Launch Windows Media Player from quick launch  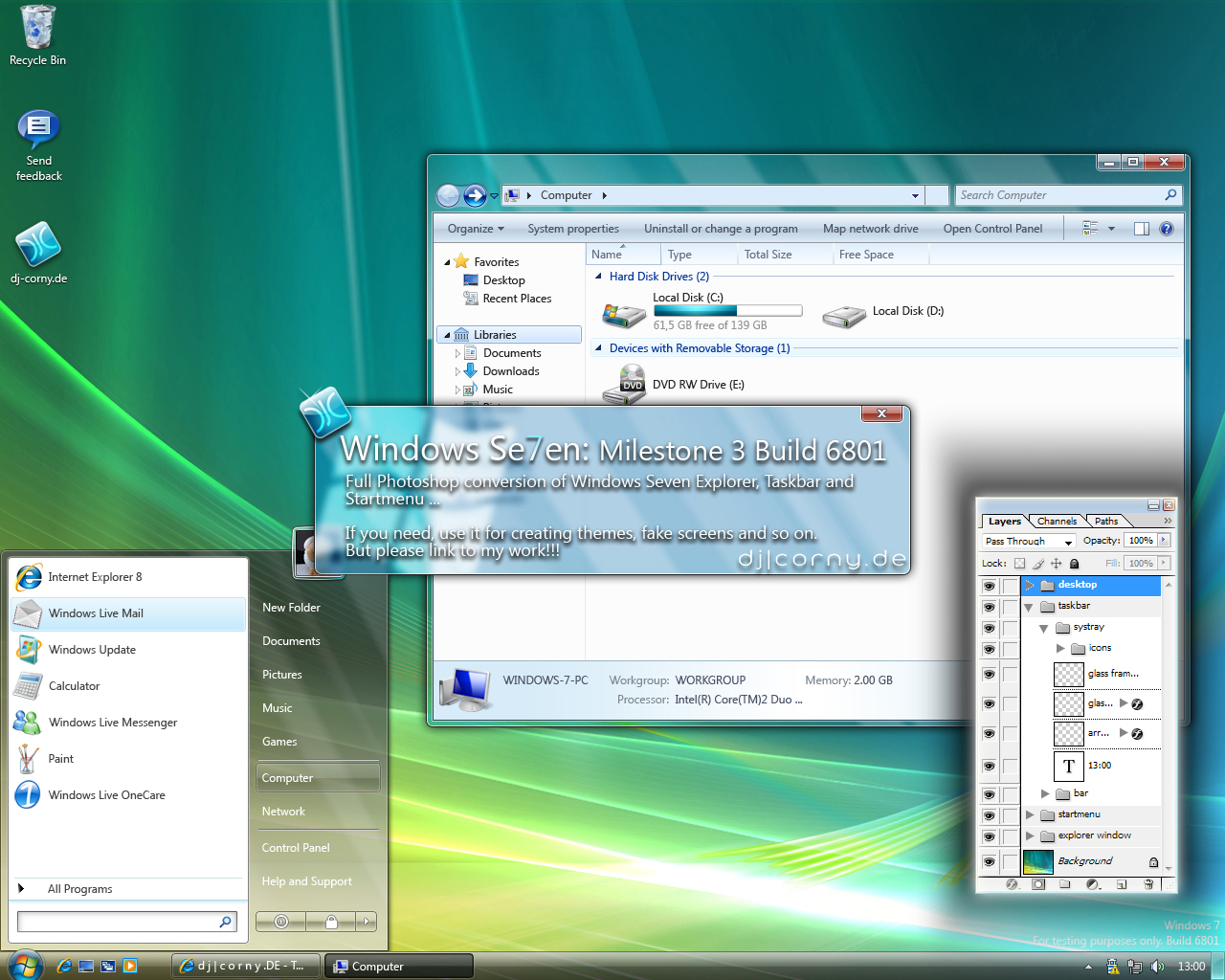[130, 967]
